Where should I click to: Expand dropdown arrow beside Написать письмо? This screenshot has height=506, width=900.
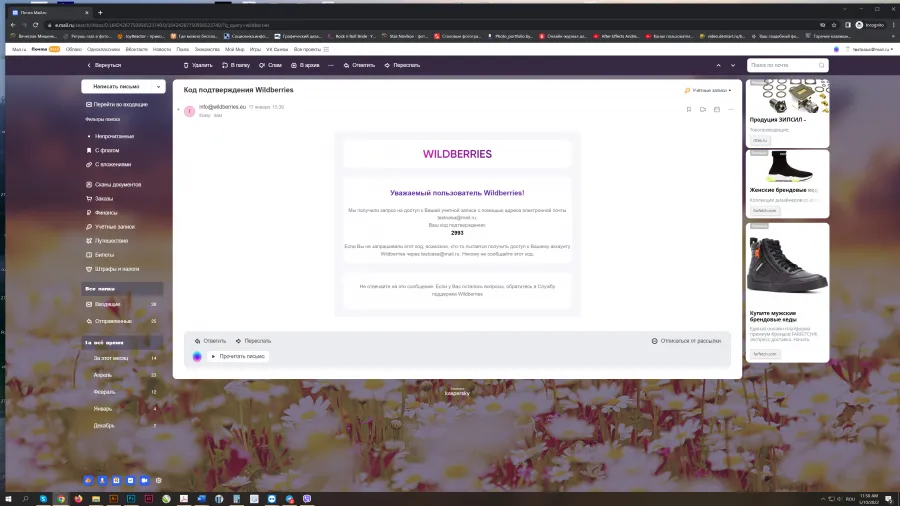click(x=158, y=87)
